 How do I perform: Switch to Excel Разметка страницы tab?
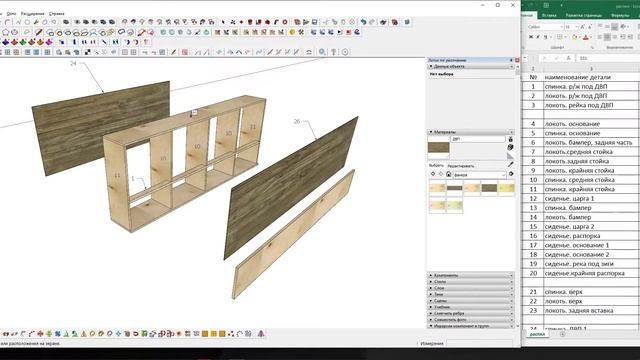584,15
